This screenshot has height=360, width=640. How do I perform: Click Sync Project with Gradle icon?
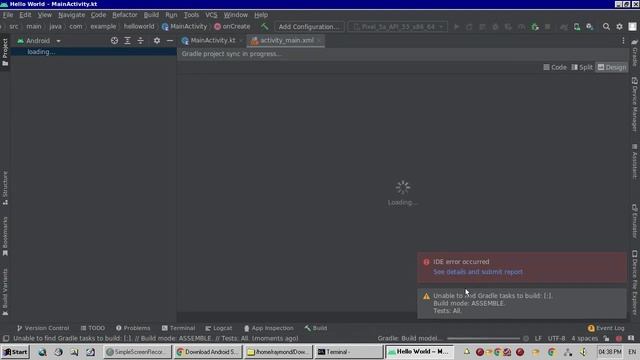point(564,27)
